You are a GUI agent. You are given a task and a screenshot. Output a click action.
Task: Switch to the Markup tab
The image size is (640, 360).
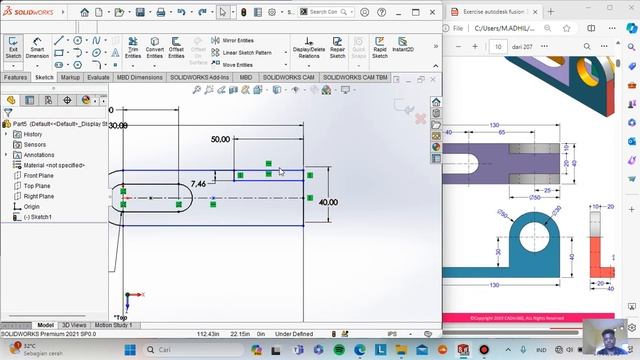tap(70, 77)
